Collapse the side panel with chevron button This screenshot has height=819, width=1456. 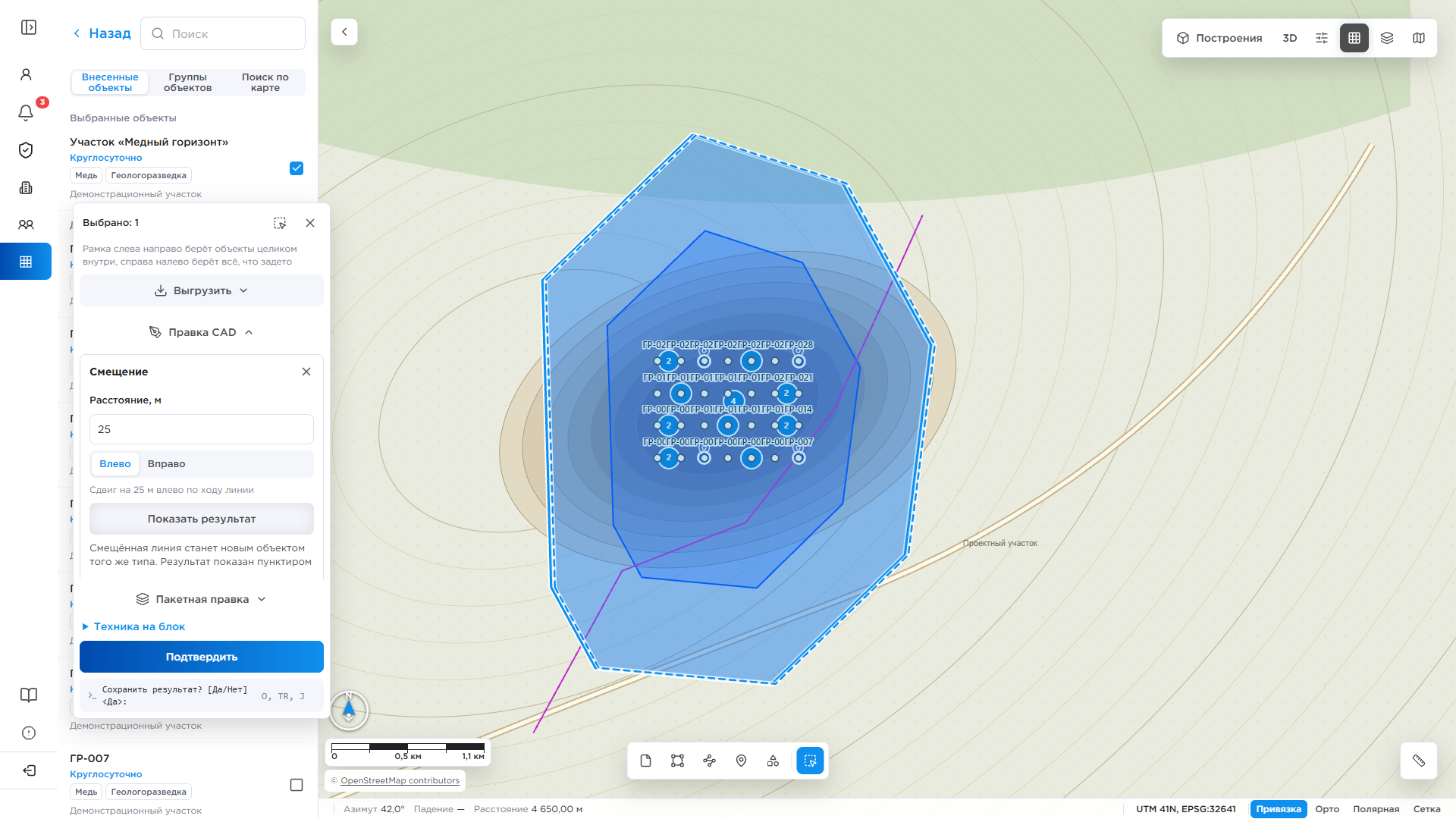tap(344, 32)
